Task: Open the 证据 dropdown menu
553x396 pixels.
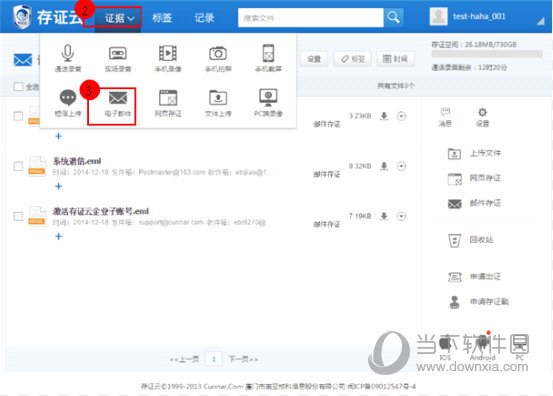Action: (118, 18)
